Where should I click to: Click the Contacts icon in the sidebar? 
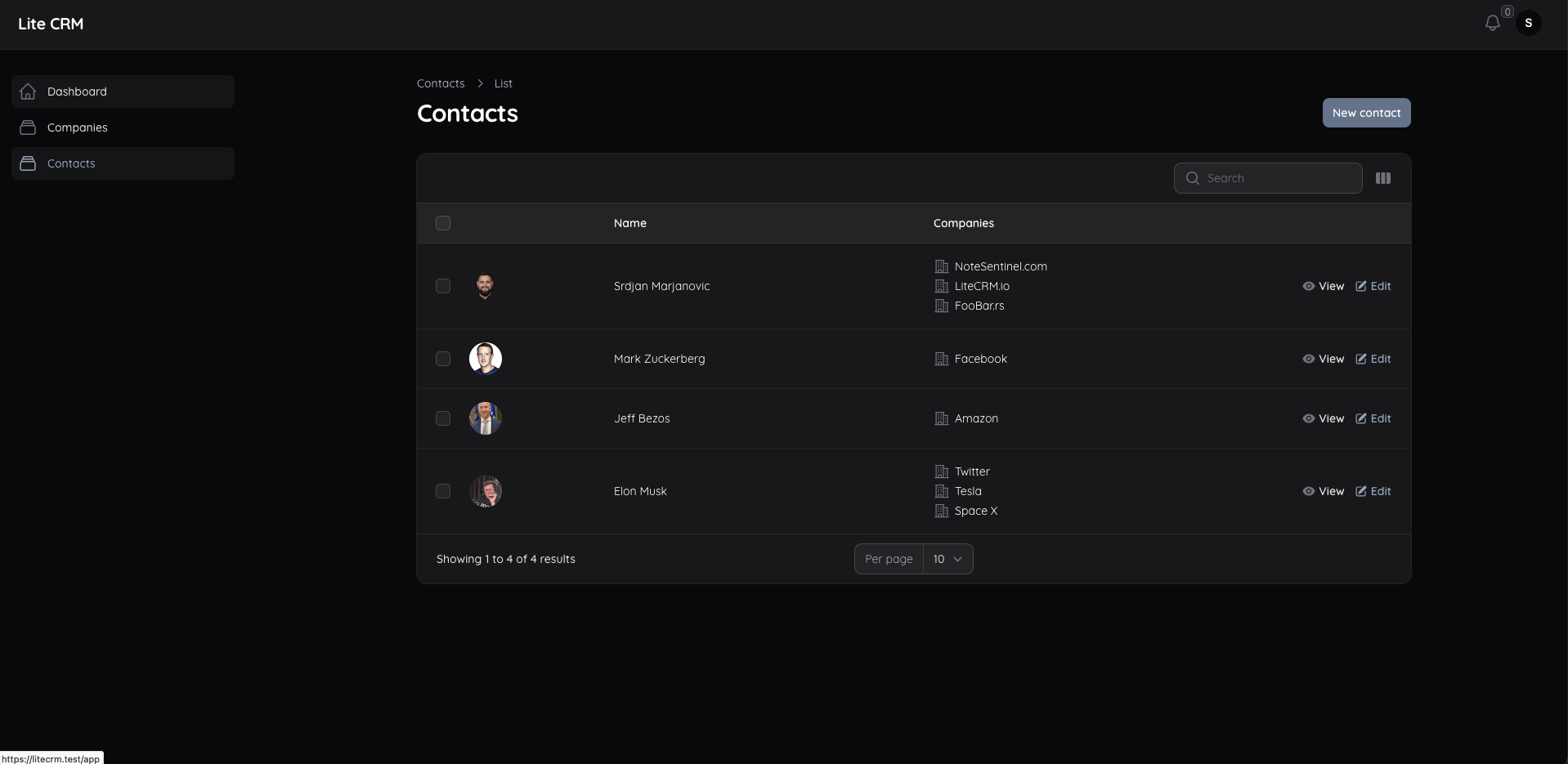coord(28,163)
